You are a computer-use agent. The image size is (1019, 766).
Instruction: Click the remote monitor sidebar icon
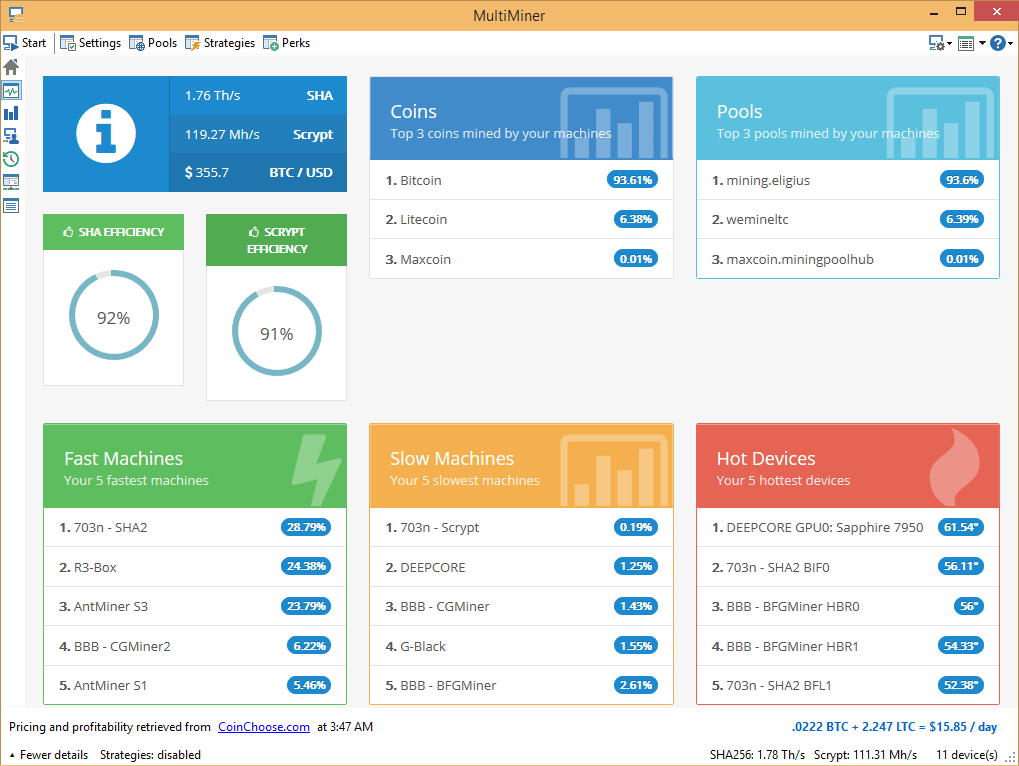[11, 182]
